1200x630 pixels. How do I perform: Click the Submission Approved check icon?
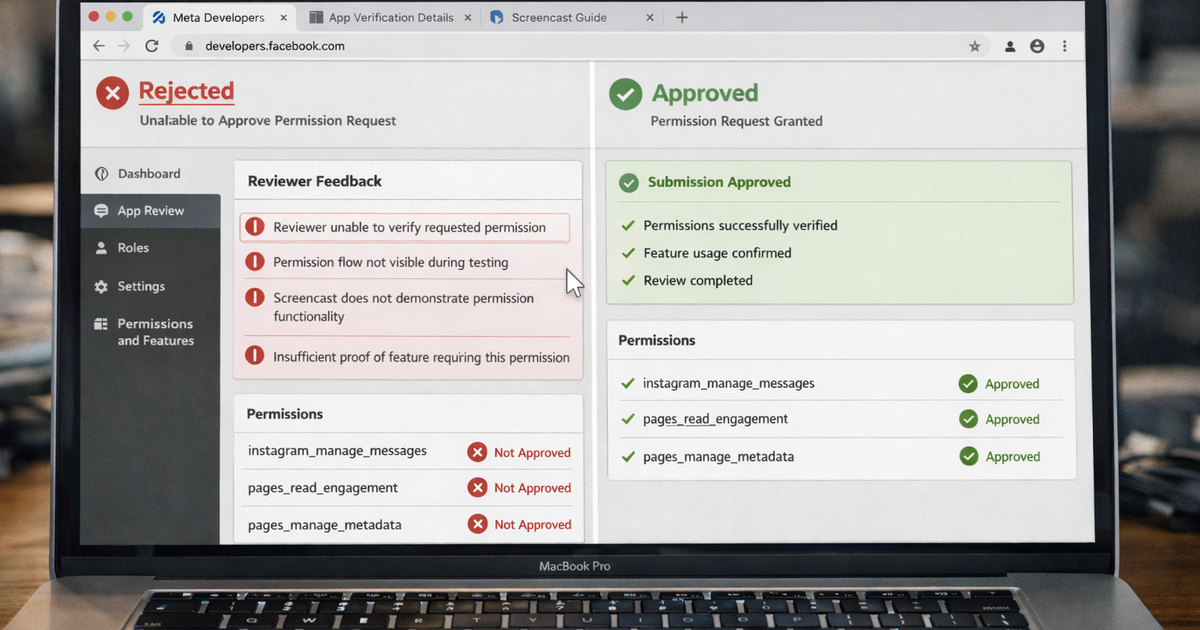pos(628,183)
